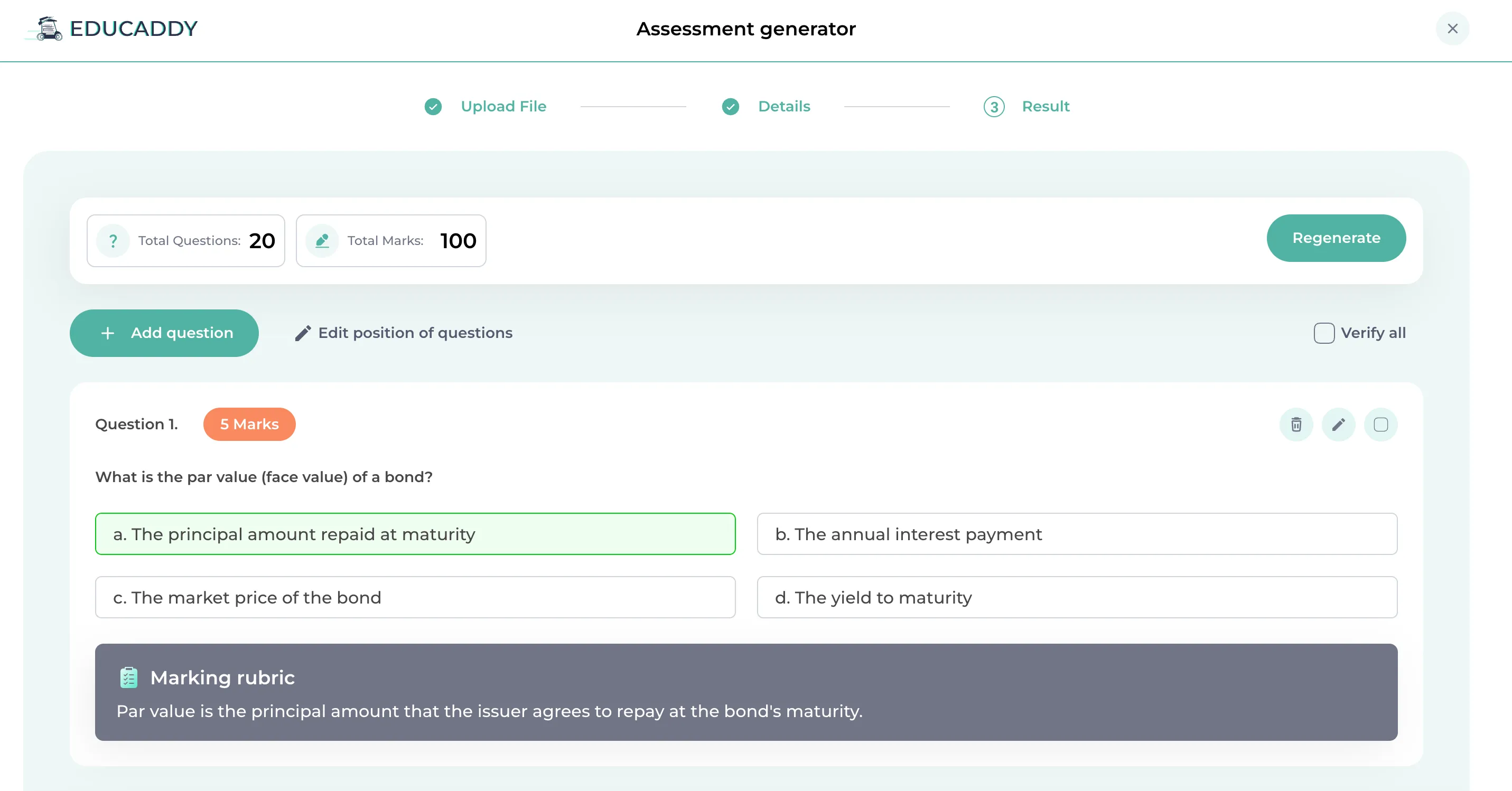Click the question mark icon beside Total Questions
This screenshot has width=1512, height=791.
pyautogui.click(x=113, y=241)
